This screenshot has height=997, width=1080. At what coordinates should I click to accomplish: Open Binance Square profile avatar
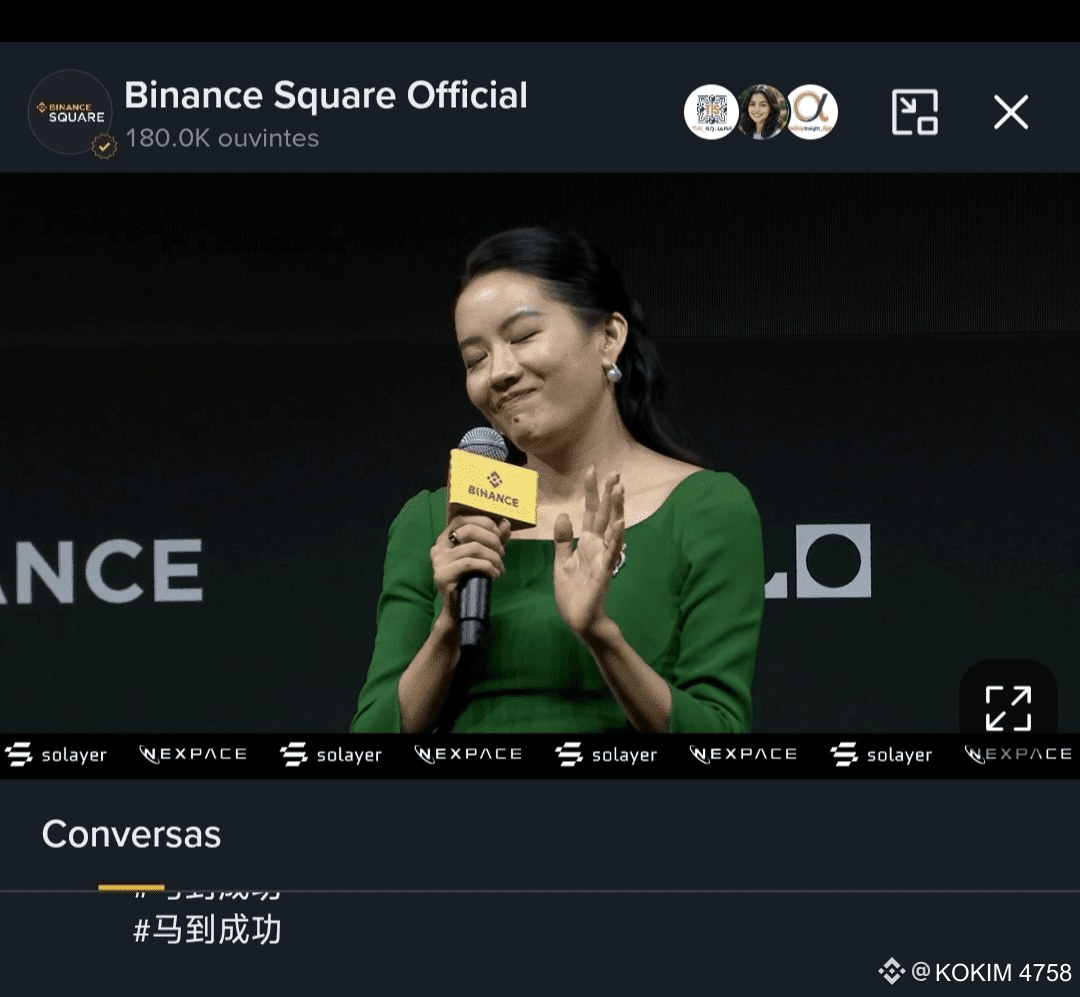point(70,112)
